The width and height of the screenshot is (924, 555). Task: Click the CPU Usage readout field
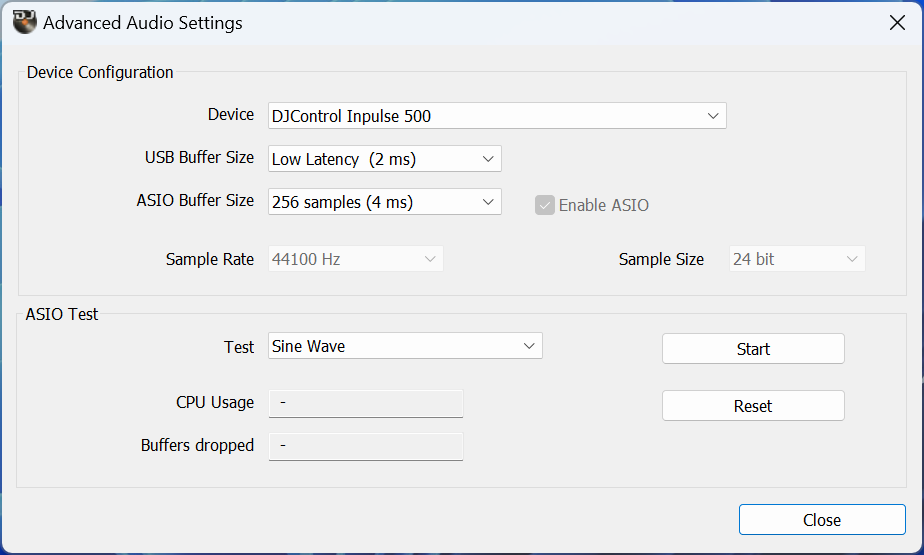[x=366, y=403]
